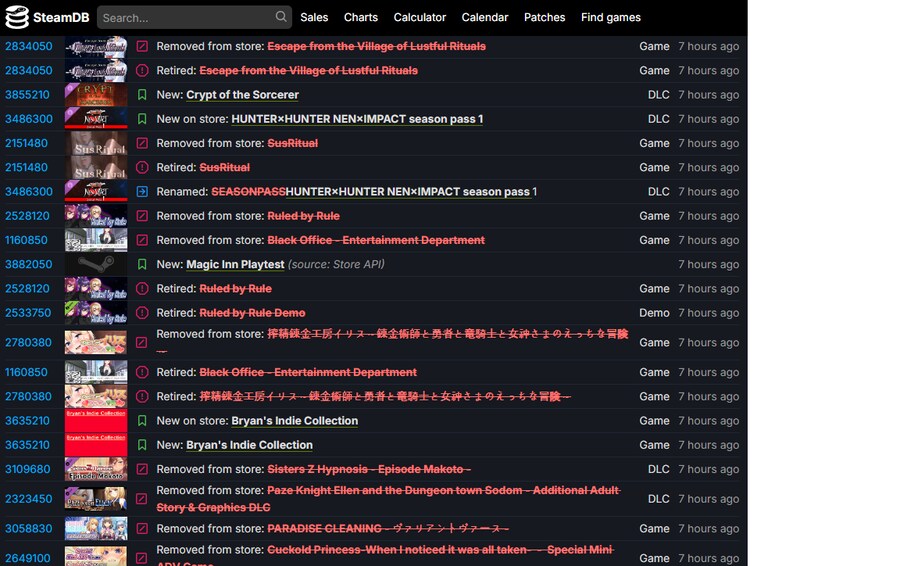The width and height of the screenshot is (900, 566).
Task: Click the "(source: Store API)" note text
Action: point(336,264)
